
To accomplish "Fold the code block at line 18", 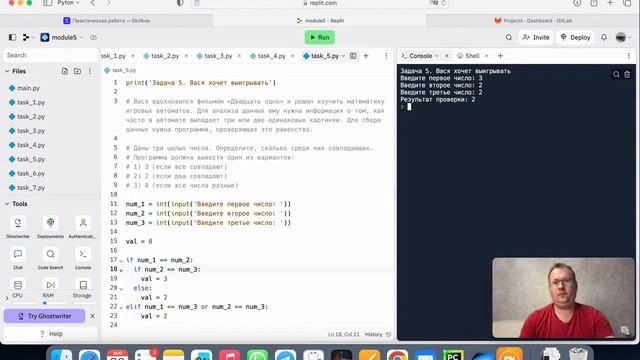I will [x=121, y=270].
